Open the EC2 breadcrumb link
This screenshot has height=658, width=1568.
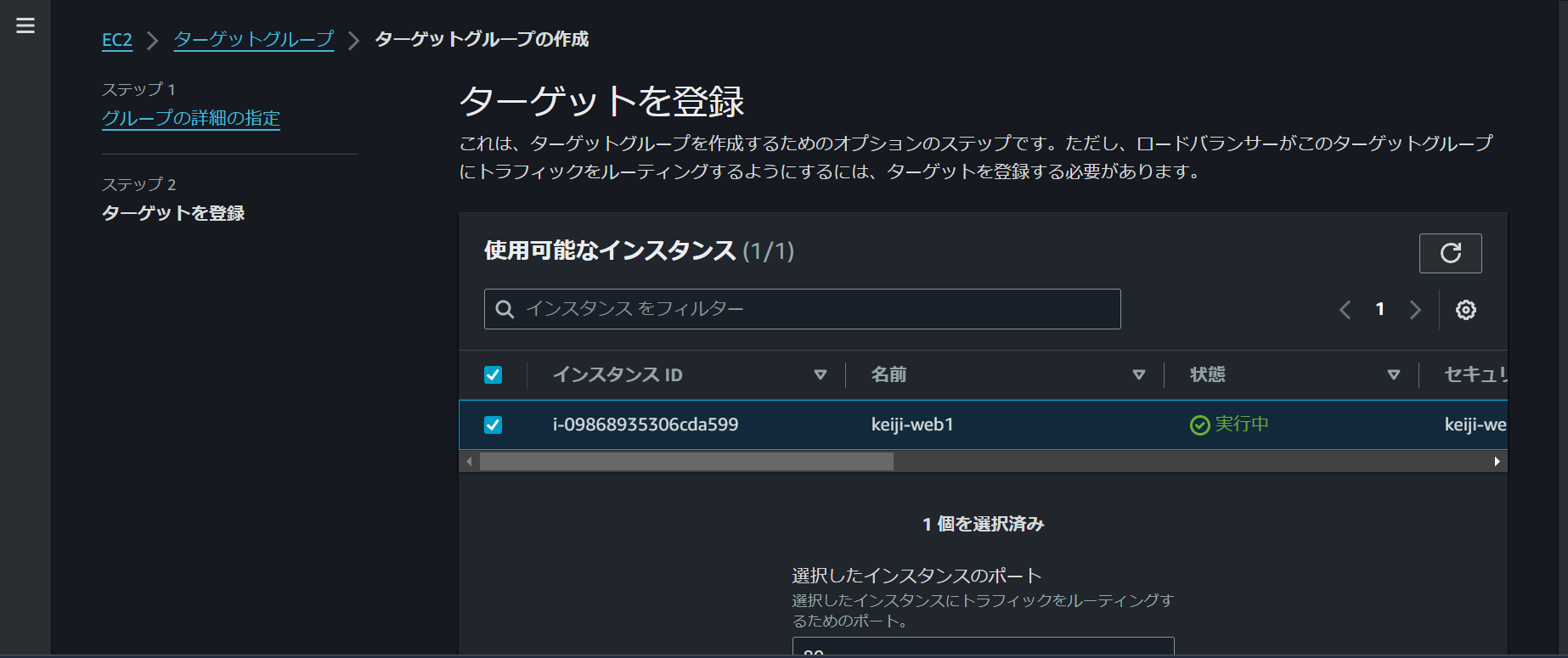point(117,40)
